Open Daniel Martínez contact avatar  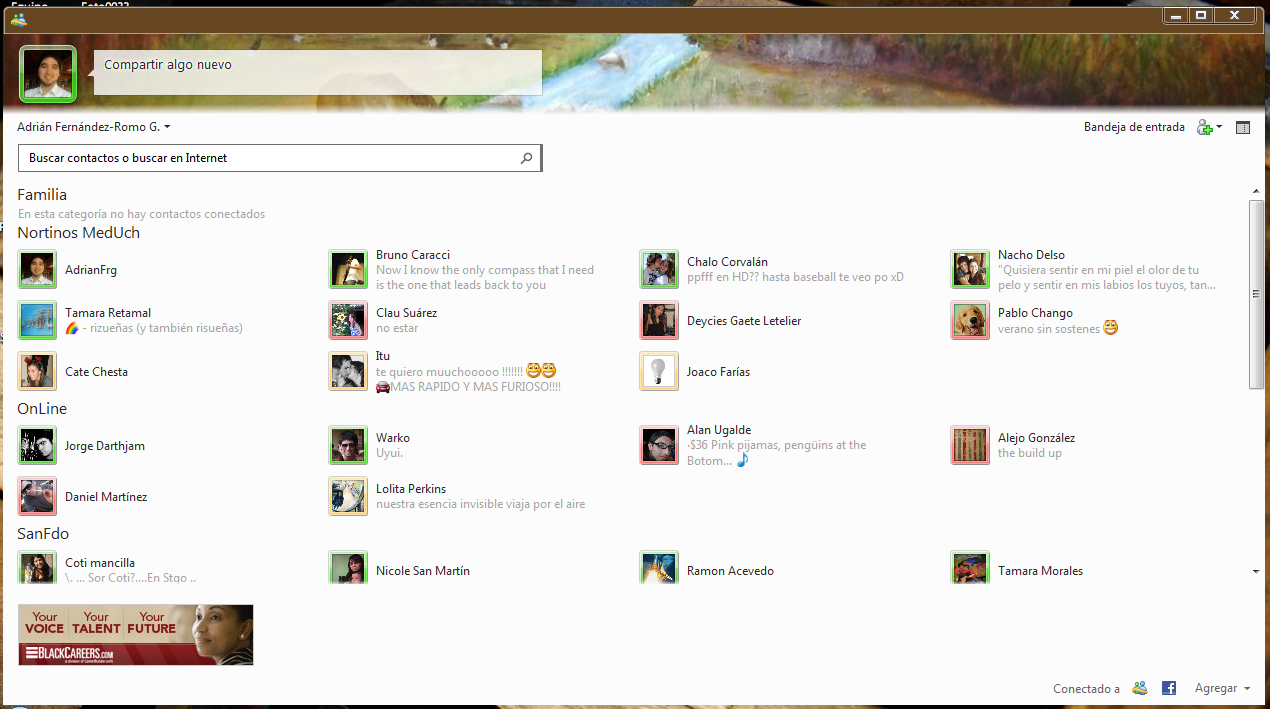point(37,497)
